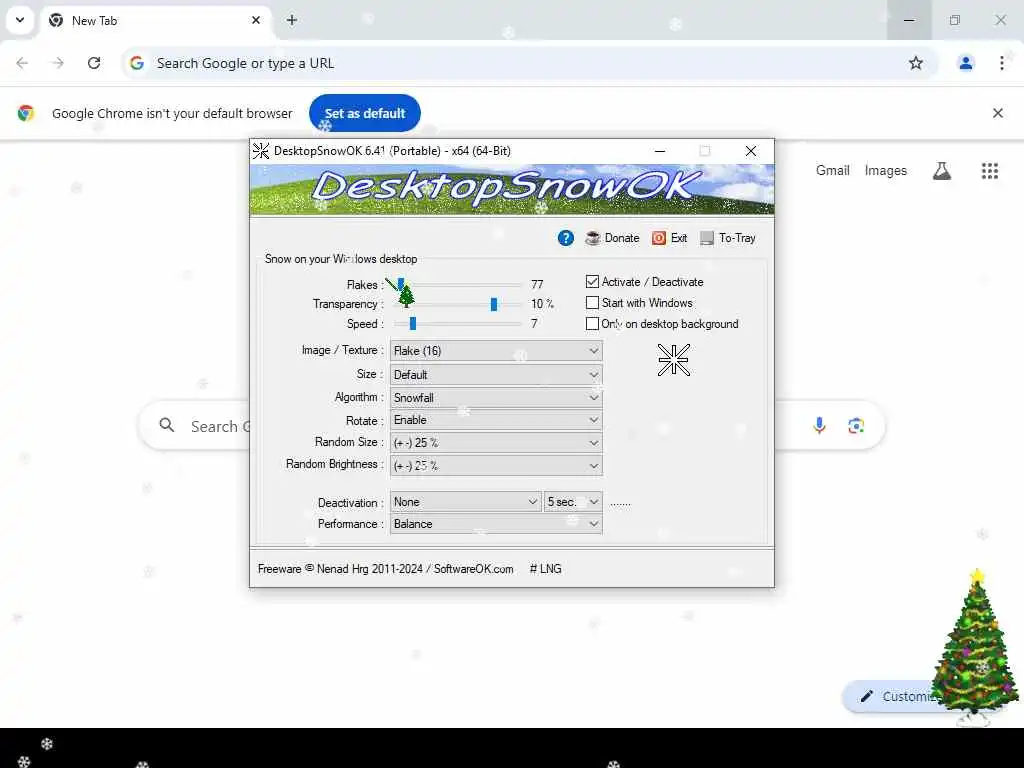Click the DesktopSnowOK banner image
The width and height of the screenshot is (1024, 768).
[x=512, y=189]
